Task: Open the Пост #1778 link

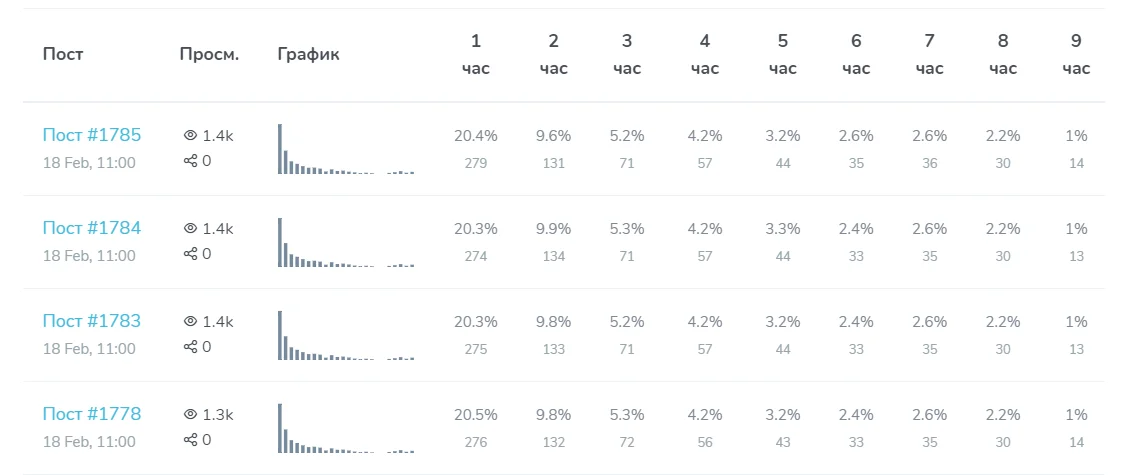Action: [92, 414]
